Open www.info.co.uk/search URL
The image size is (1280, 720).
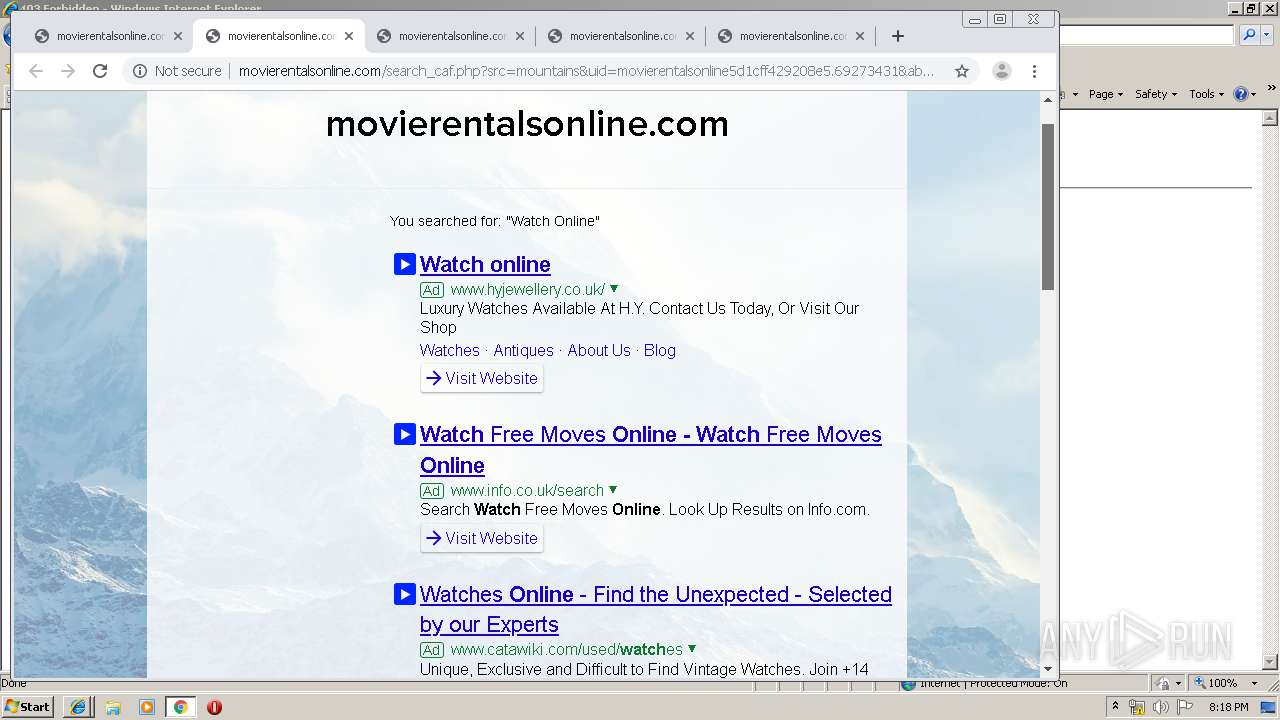coord(527,490)
